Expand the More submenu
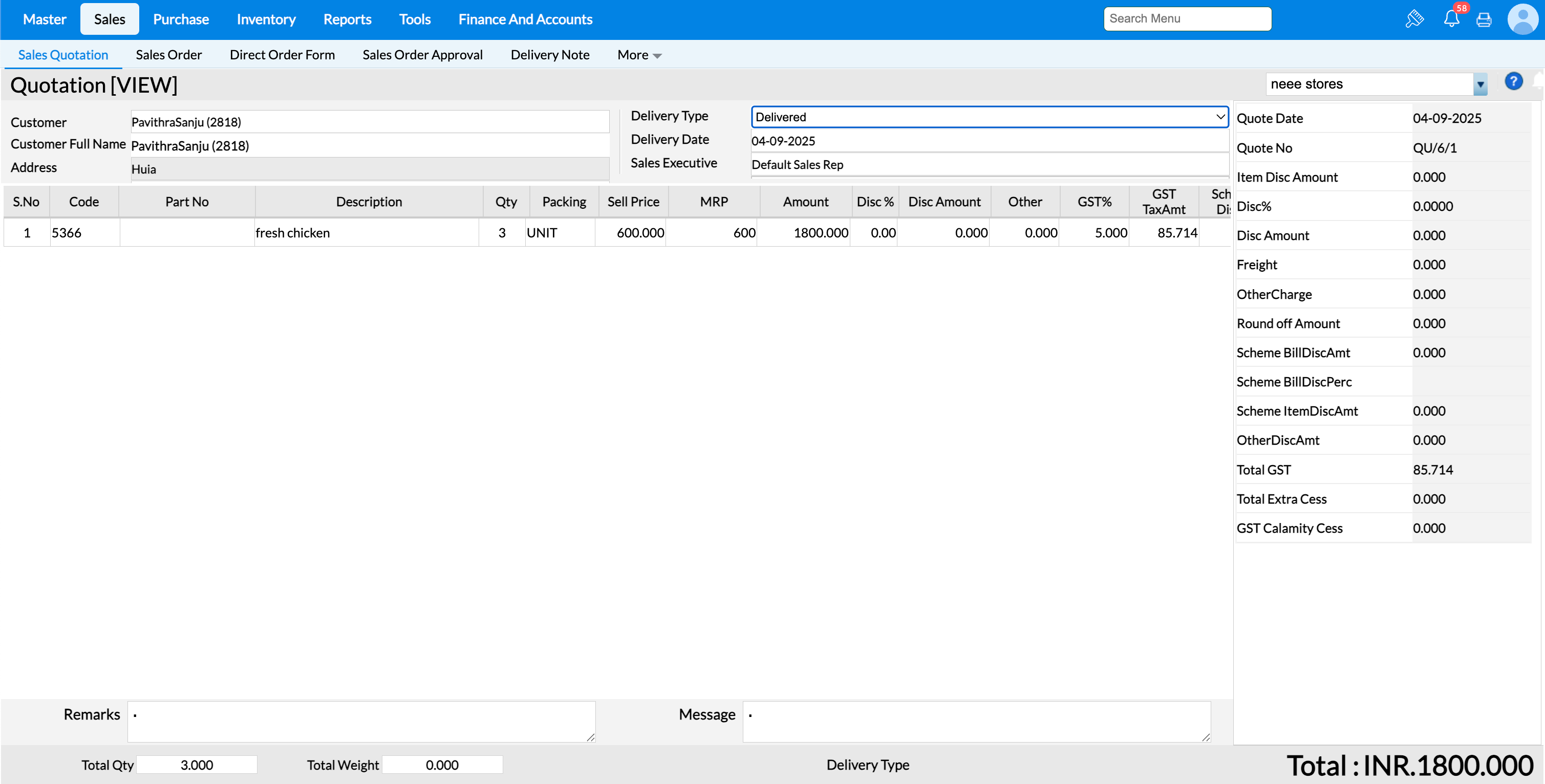This screenshot has width=1545, height=784. point(639,55)
